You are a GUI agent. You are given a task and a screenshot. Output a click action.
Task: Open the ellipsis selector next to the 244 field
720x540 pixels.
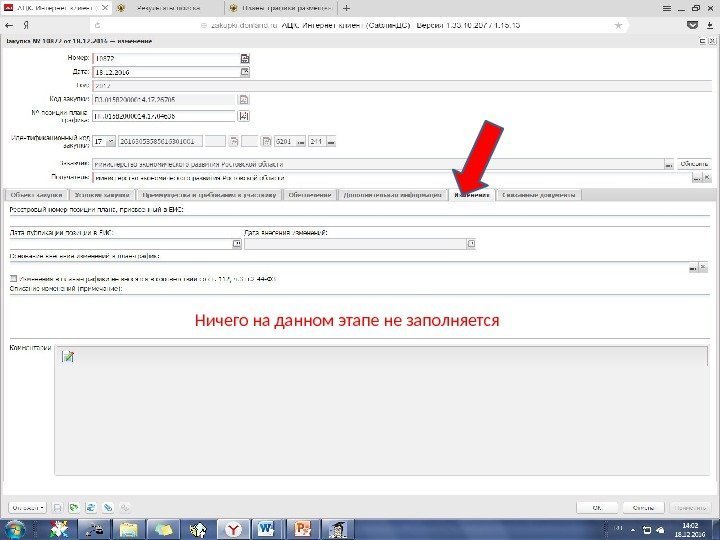[x=332, y=142]
